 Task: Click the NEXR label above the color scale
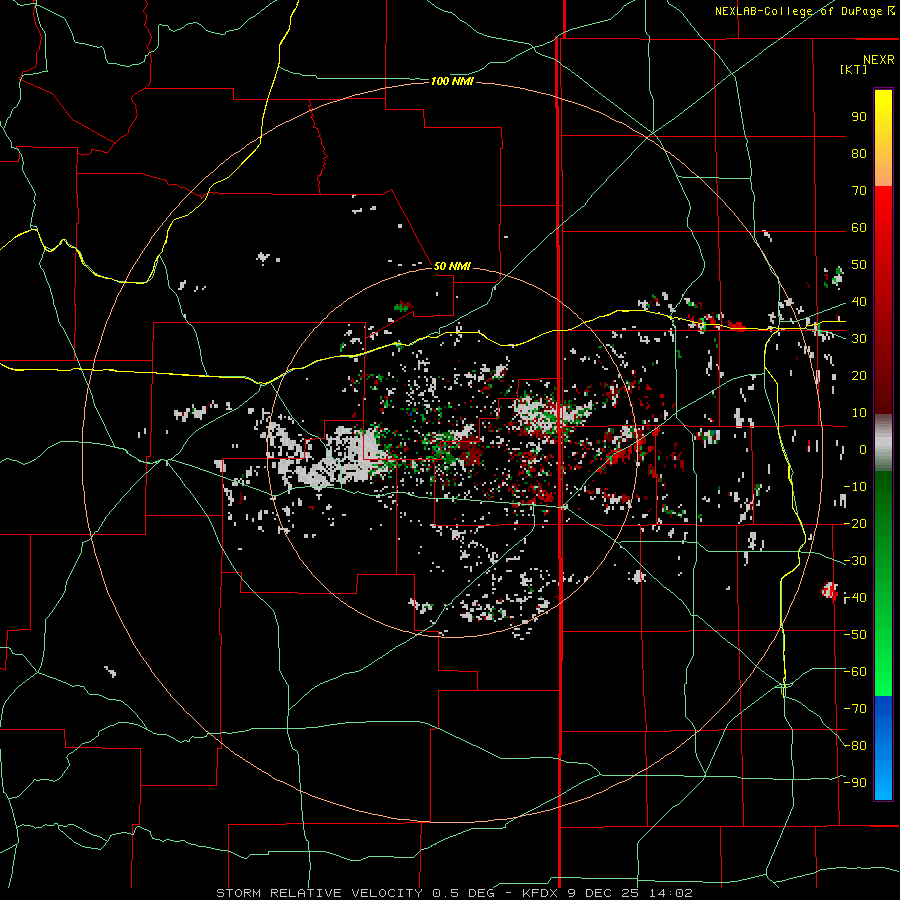[x=879, y=60]
